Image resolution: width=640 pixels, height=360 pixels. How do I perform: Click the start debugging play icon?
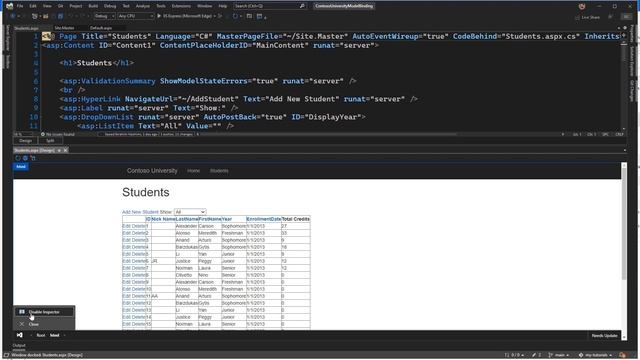pyautogui.click(x=159, y=16)
